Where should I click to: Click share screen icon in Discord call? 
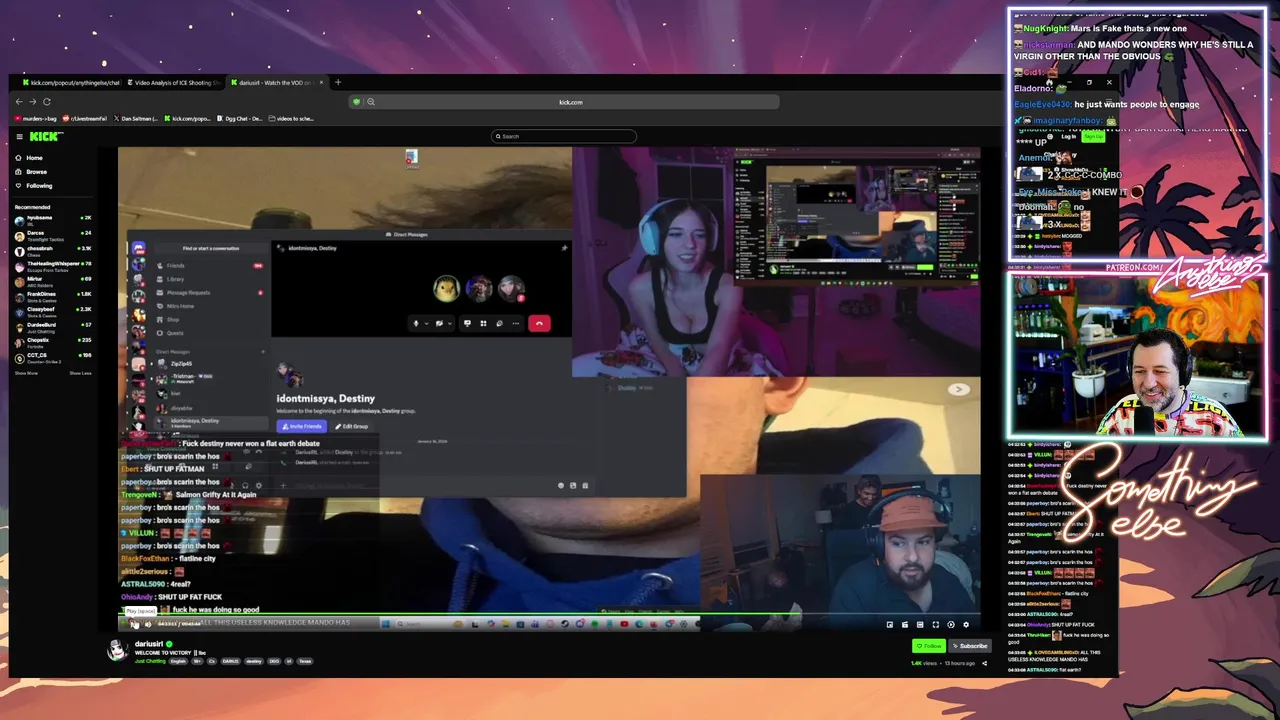(x=467, y=323)
